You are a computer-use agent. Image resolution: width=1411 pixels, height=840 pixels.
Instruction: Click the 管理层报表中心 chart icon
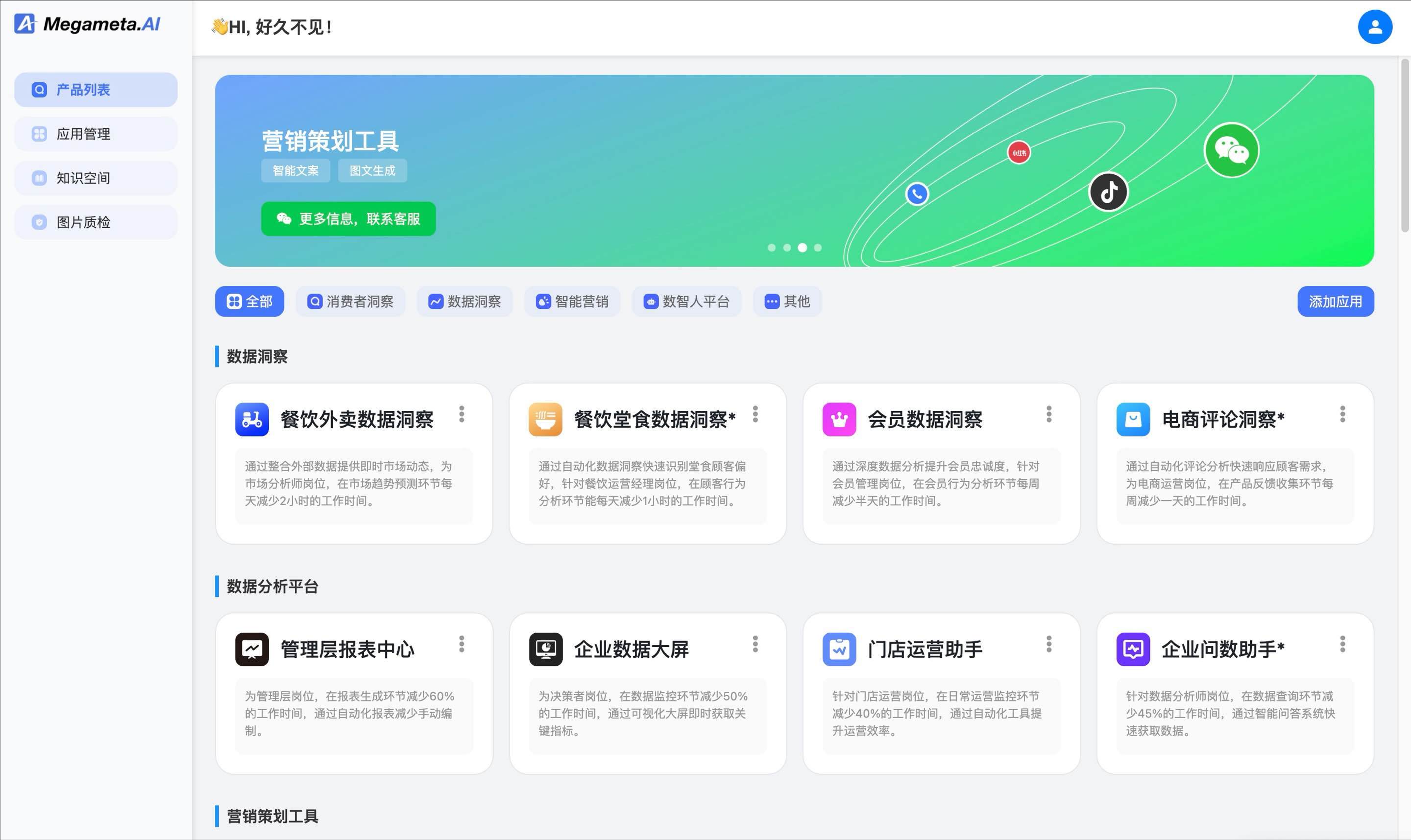[x=252, y=649]
